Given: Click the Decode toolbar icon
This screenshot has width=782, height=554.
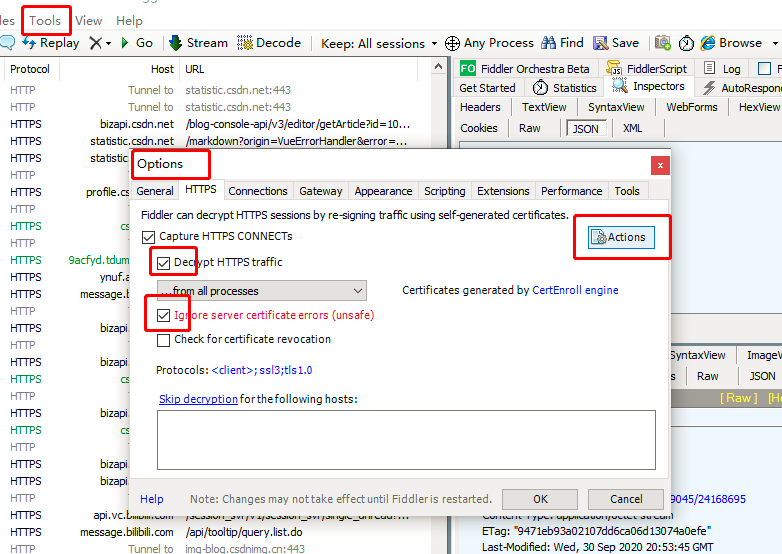Looking at the screenshot, I should [x=244, y=43].
